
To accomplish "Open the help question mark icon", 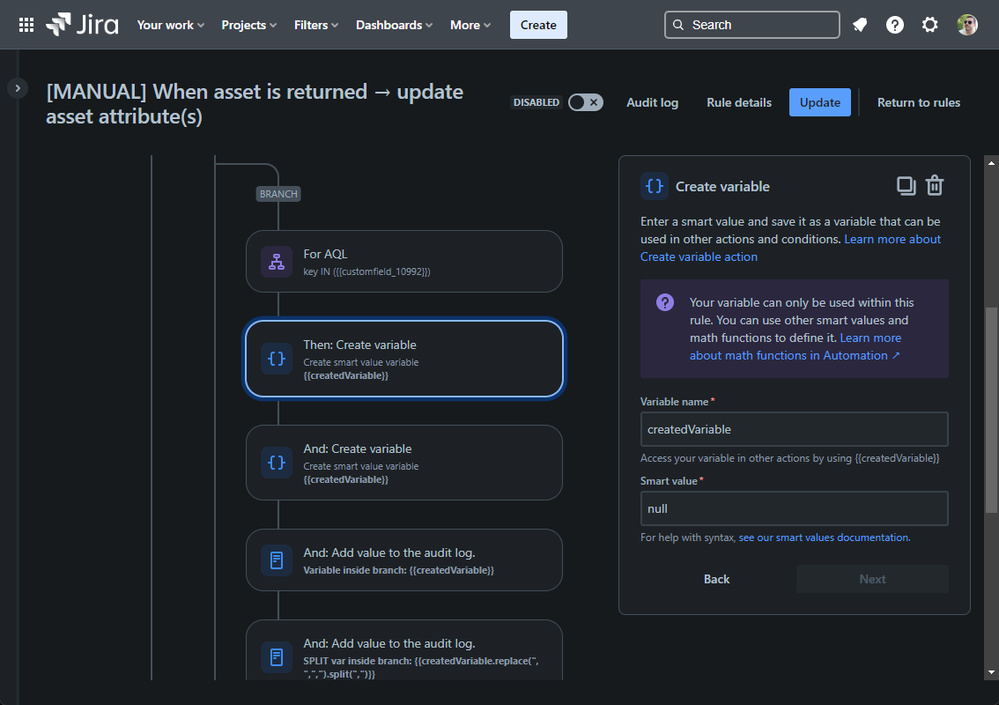I will (x=895, y=25).
